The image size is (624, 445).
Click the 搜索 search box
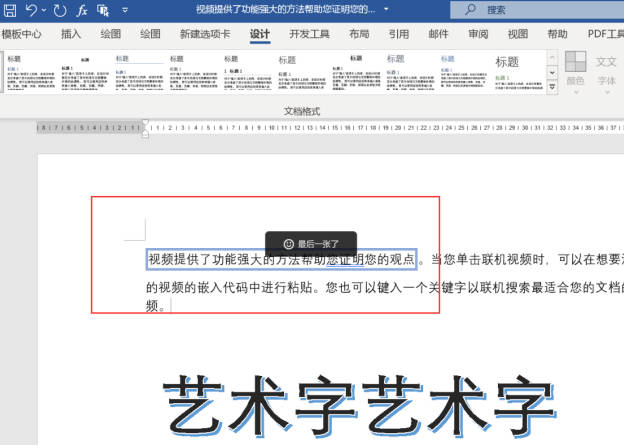pos(537,10)
